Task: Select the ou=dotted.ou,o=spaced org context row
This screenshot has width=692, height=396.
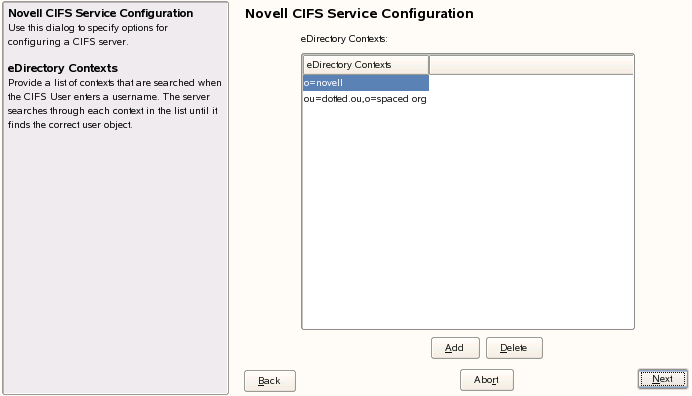Action: 365,99
